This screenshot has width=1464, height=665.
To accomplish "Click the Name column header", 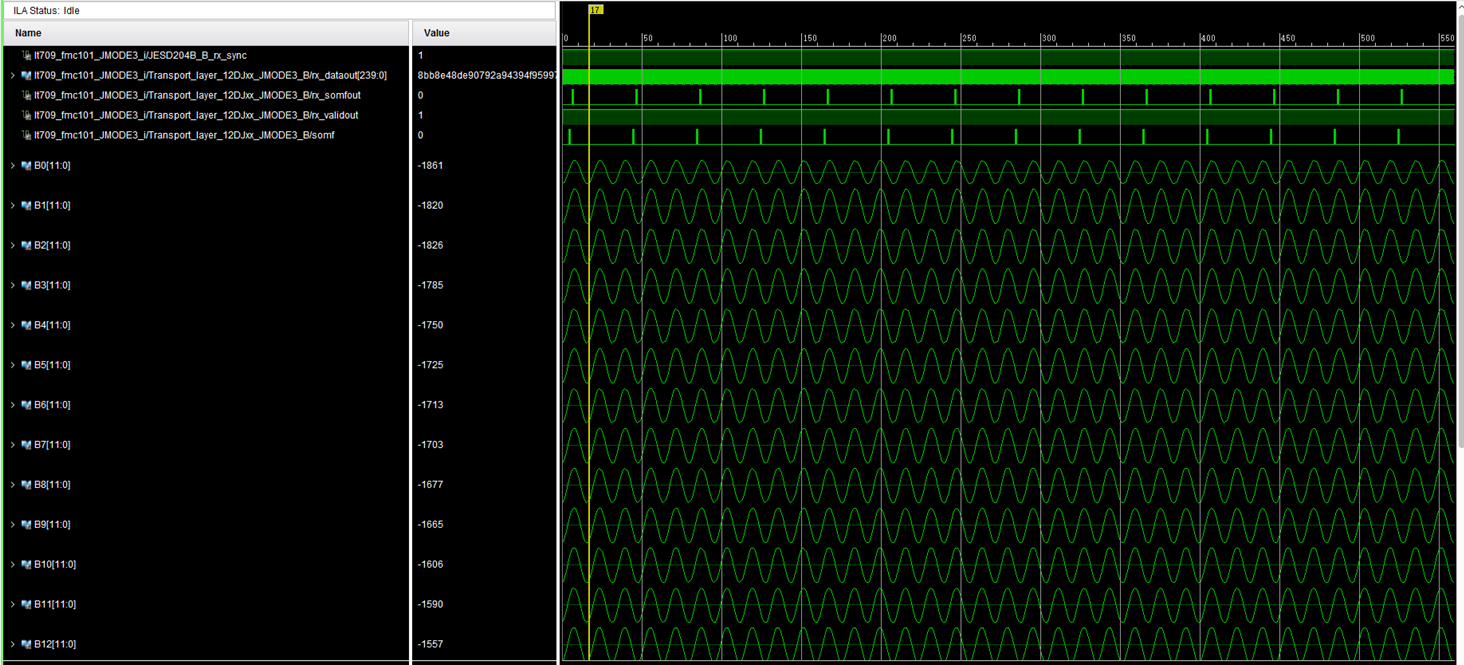I will (28, 33).
